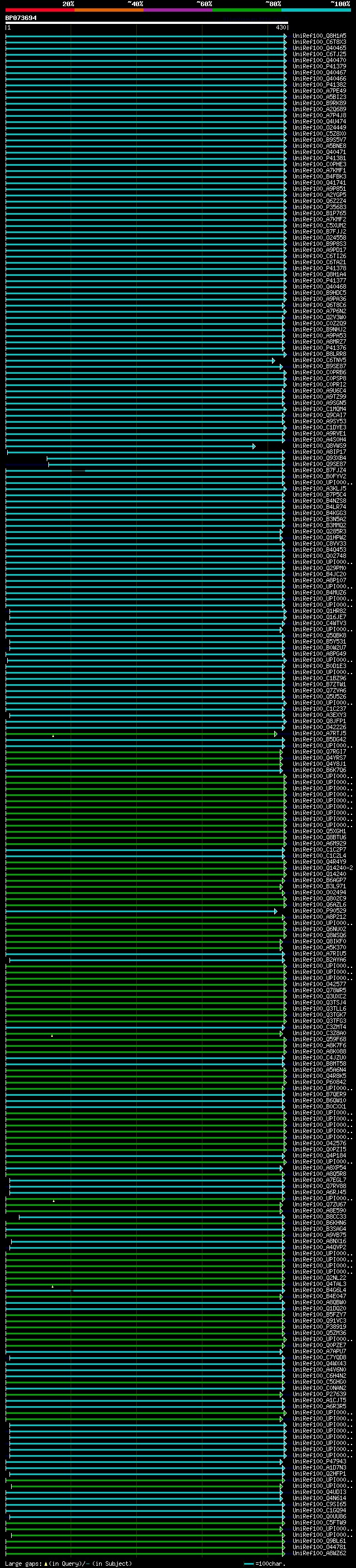Open hit UniRef100_Q14240-2

tap(323, 868)
